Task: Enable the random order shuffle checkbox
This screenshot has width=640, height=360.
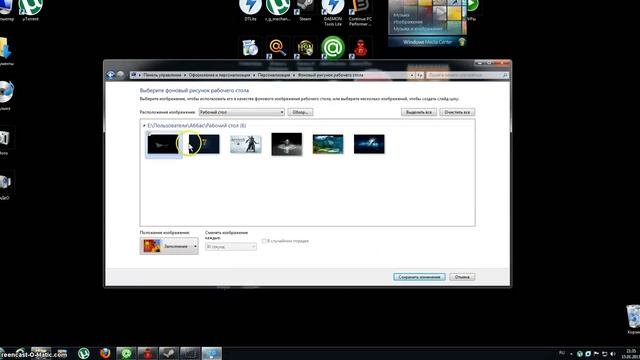Action: [x=264, y=241]
